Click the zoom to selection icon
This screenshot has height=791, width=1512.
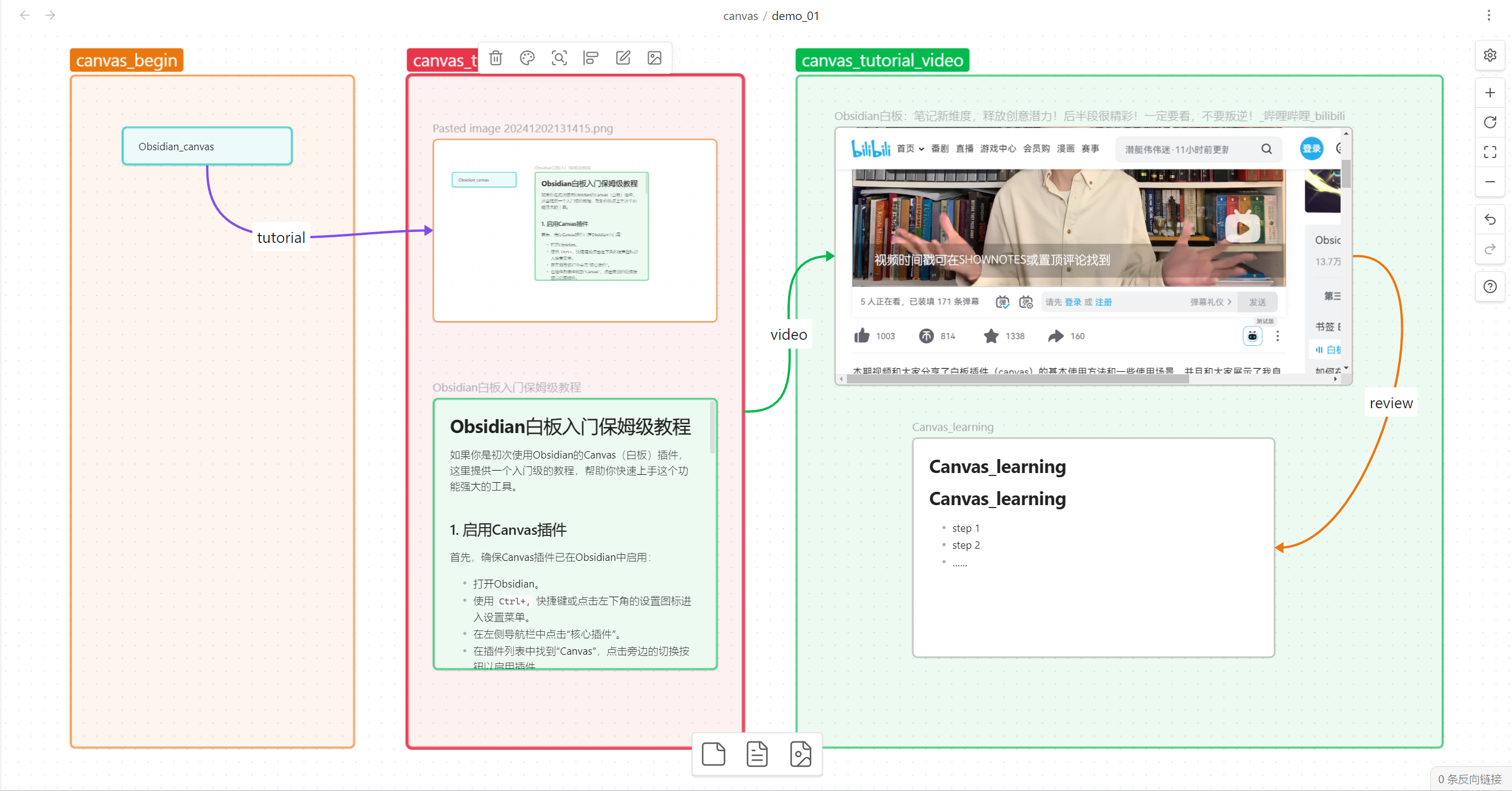pyautogui.click(x=559, y=58)
